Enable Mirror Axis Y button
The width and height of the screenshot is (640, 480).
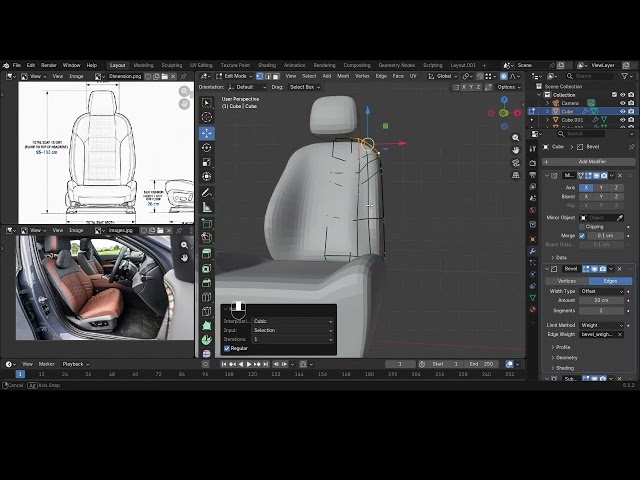coord(601,187)
